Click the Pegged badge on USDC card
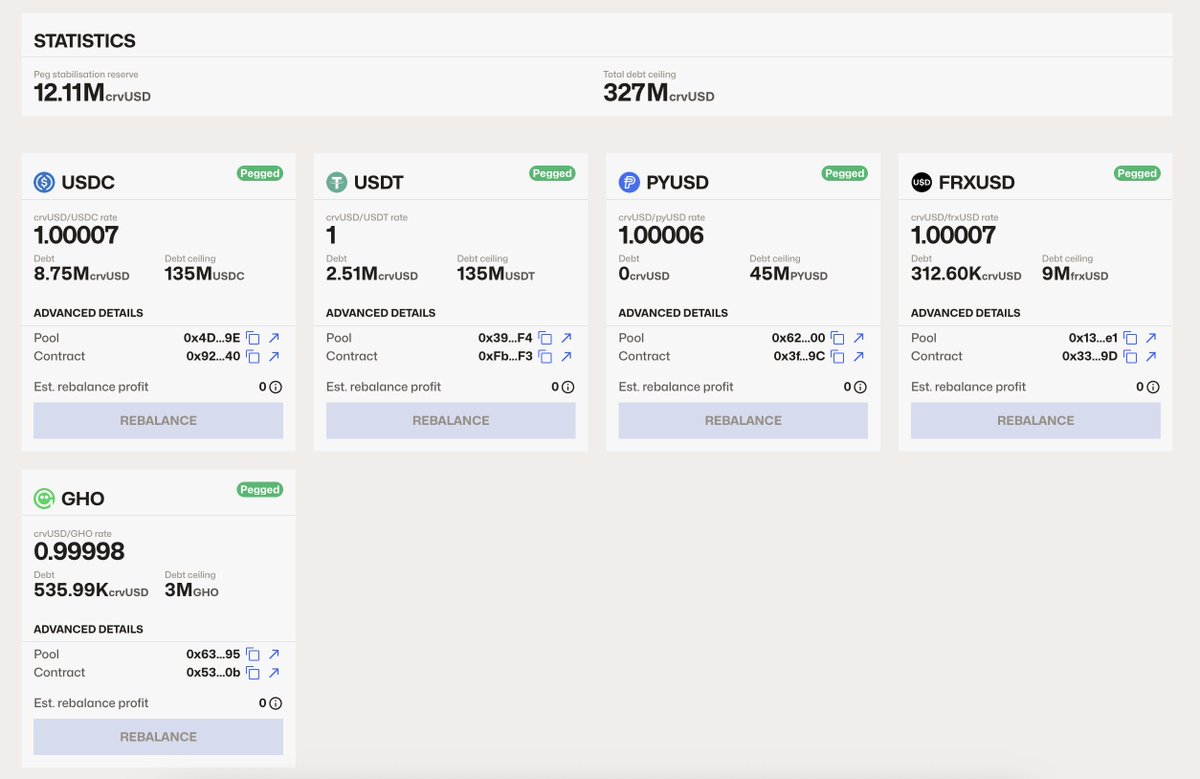Viewport: 1200px width, 779px height. coord(260,173)
